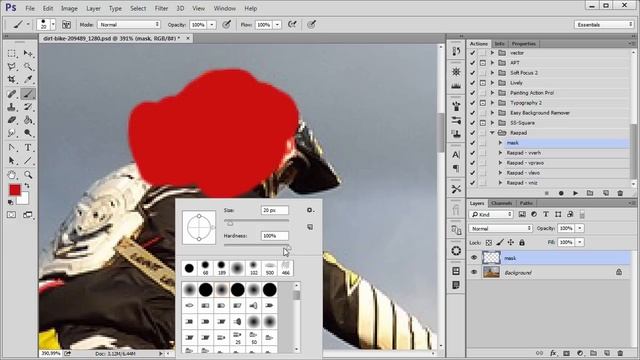Viewport: 640px width, 360px height.
Task: Switch to the Paths tab
Action: 526,203
